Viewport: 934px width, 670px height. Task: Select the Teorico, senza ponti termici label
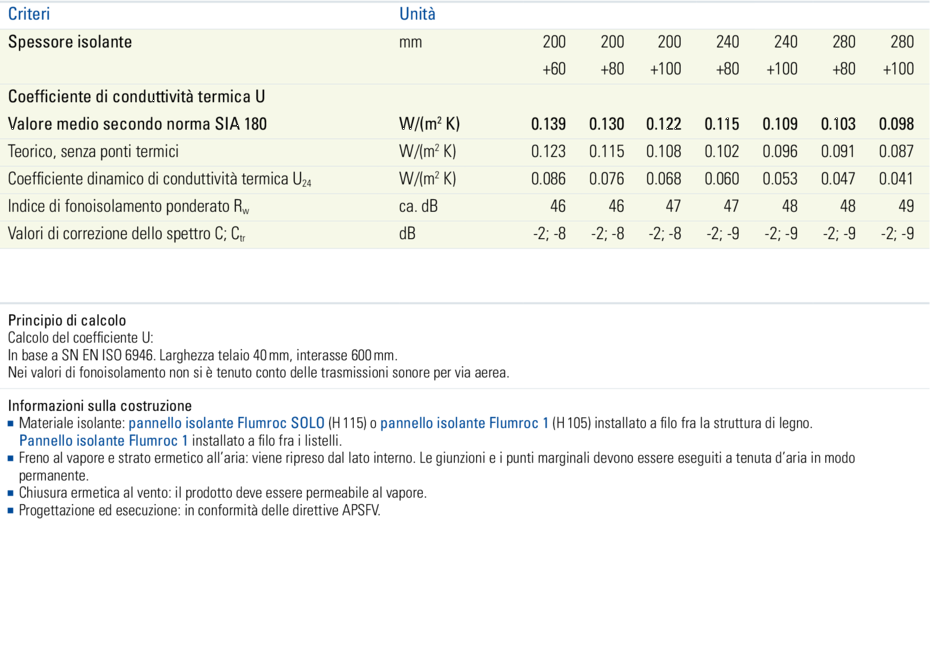pyautogui.click(x=93, y=152)
